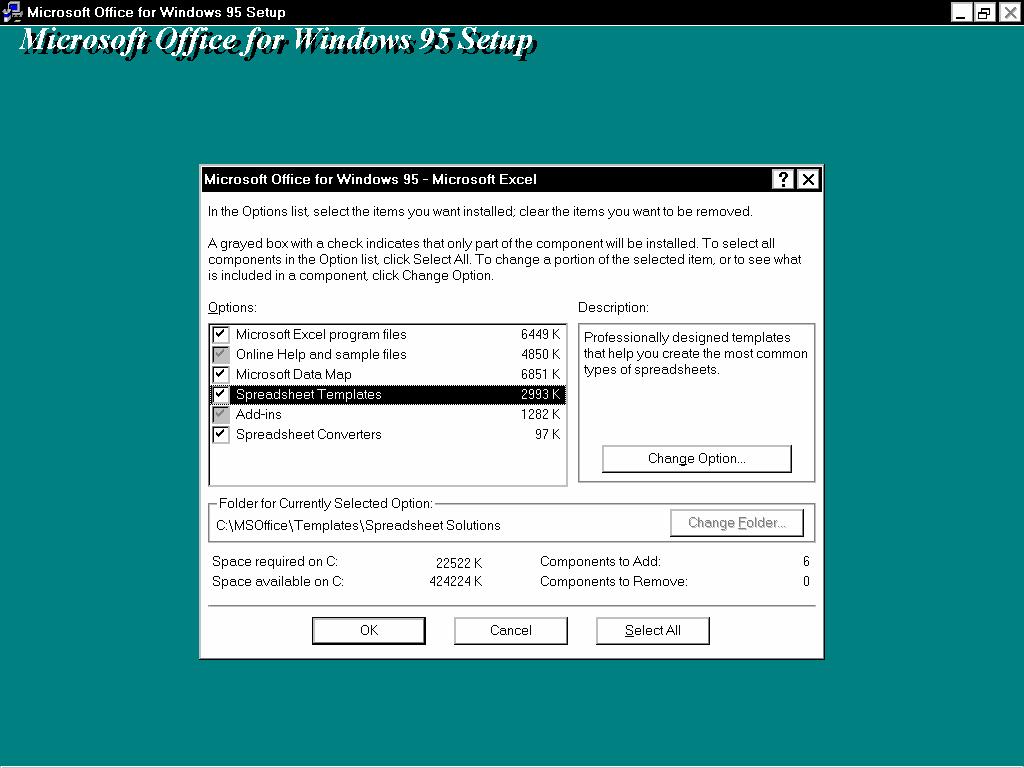This screenshot has height=768, width=1024.
Task: Click the template description text
Action: tap(696, 353)
